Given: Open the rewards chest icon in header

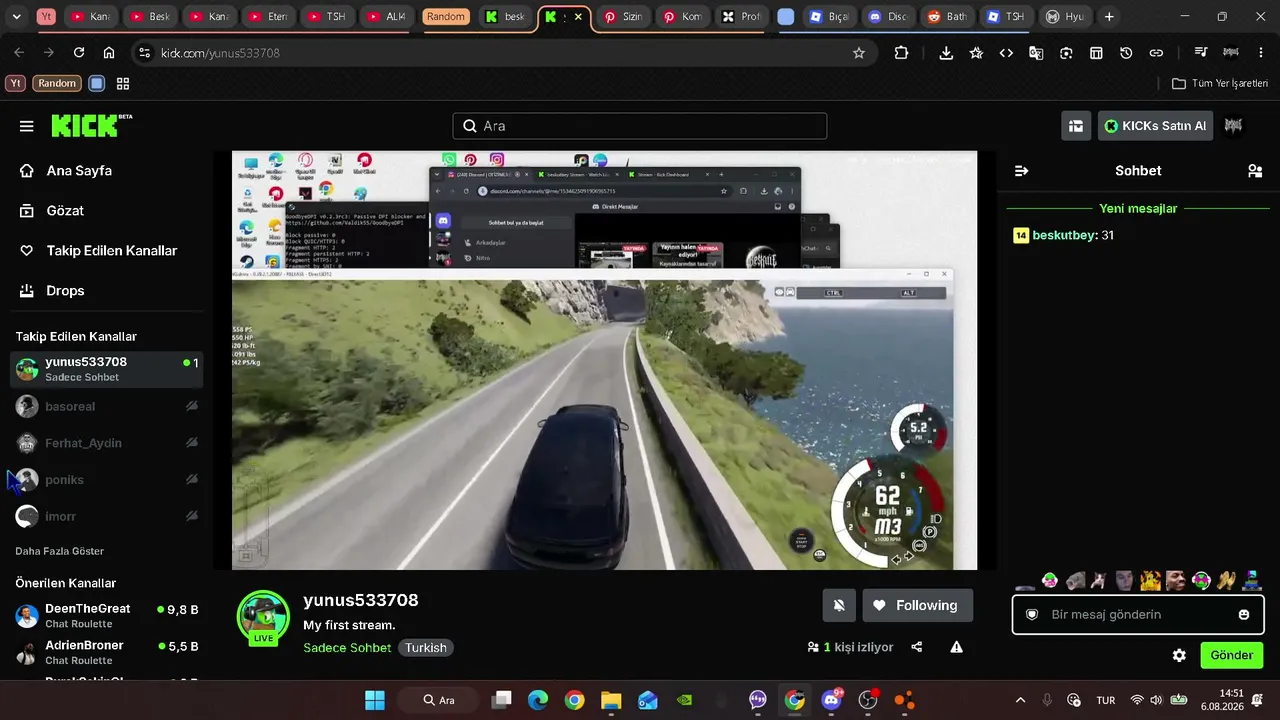Looking at the screenshot, I should click(x=1076, y=126).
